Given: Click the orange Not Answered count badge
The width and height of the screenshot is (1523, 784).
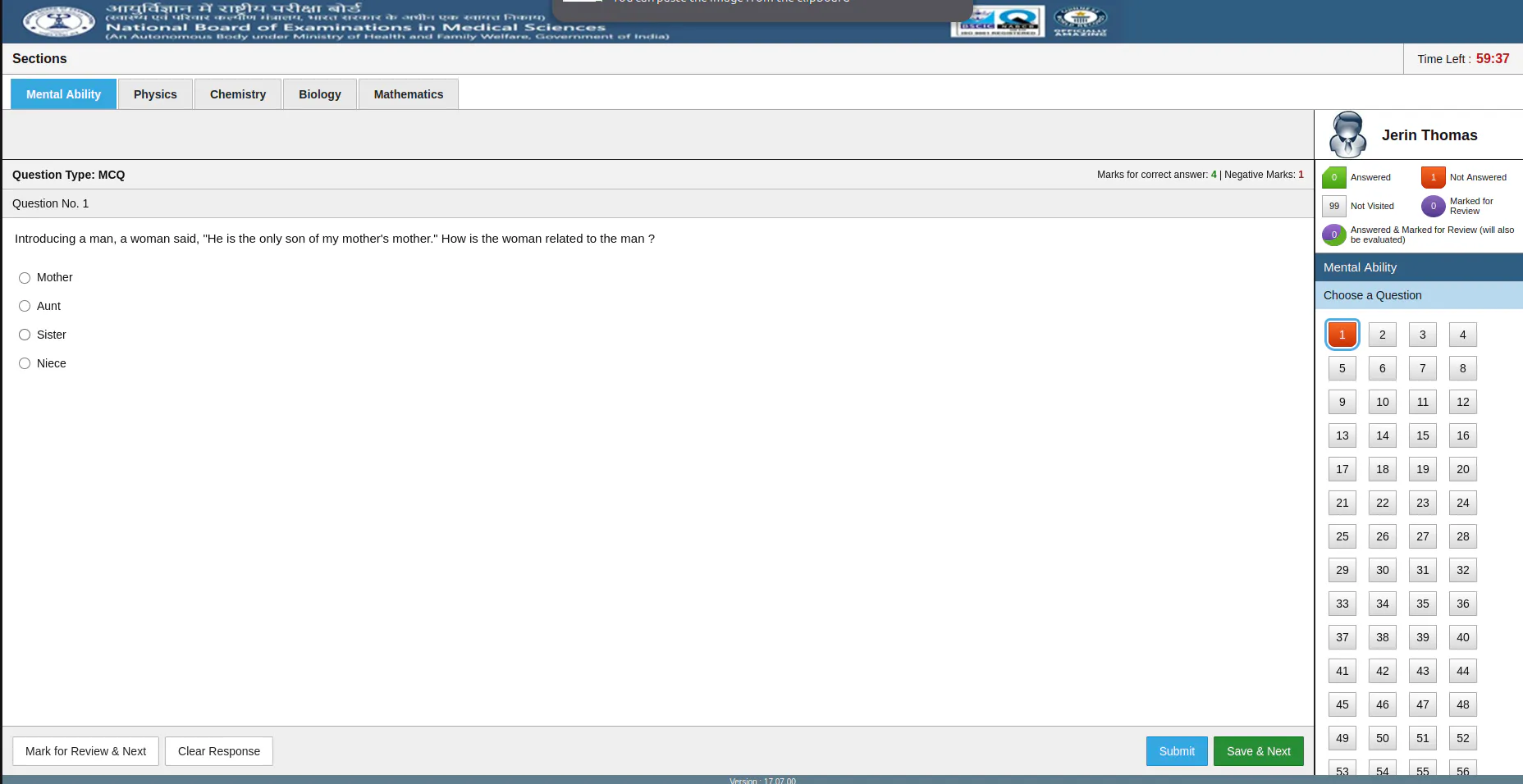Looking at the screenshot, I should pos(1434,177).
